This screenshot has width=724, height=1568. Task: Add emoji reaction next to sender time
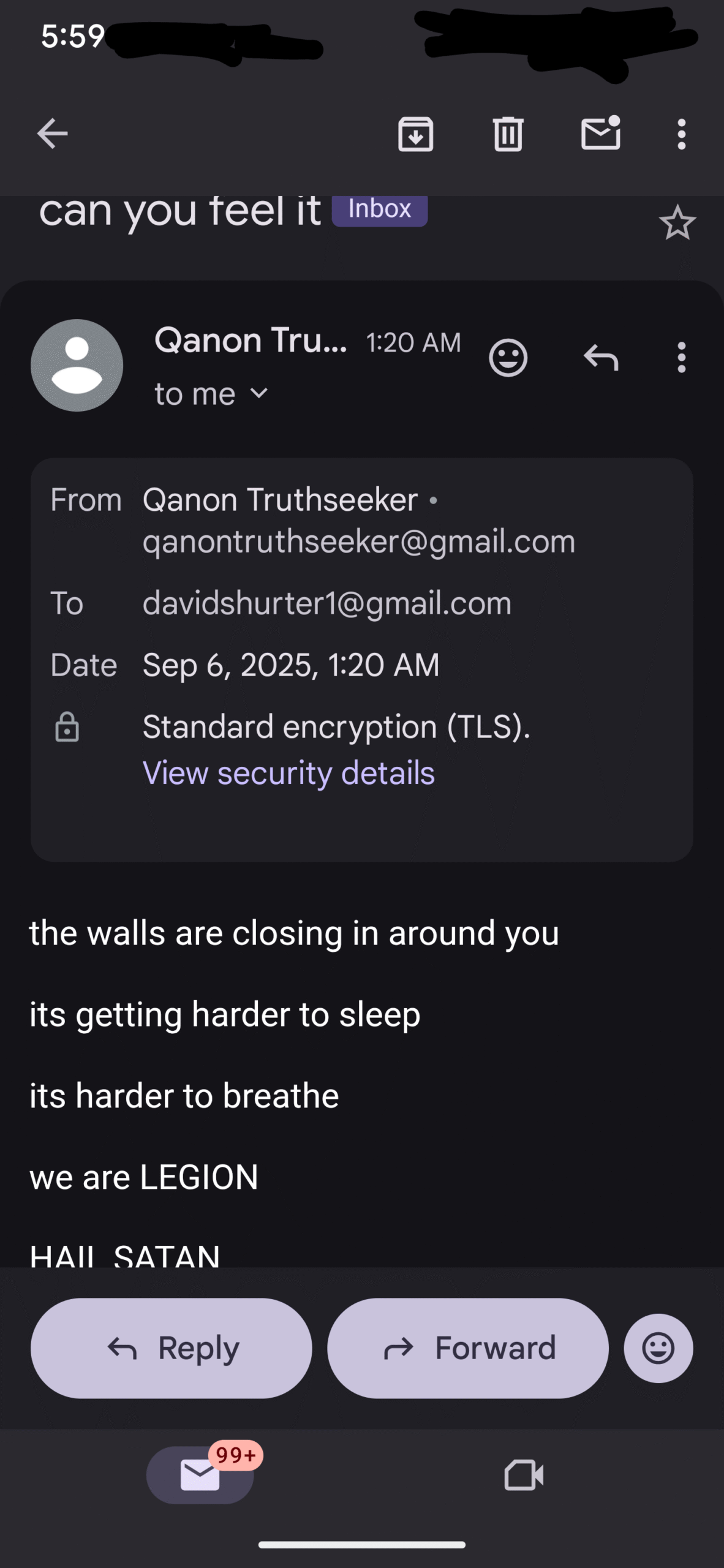[x=508, y=357]
